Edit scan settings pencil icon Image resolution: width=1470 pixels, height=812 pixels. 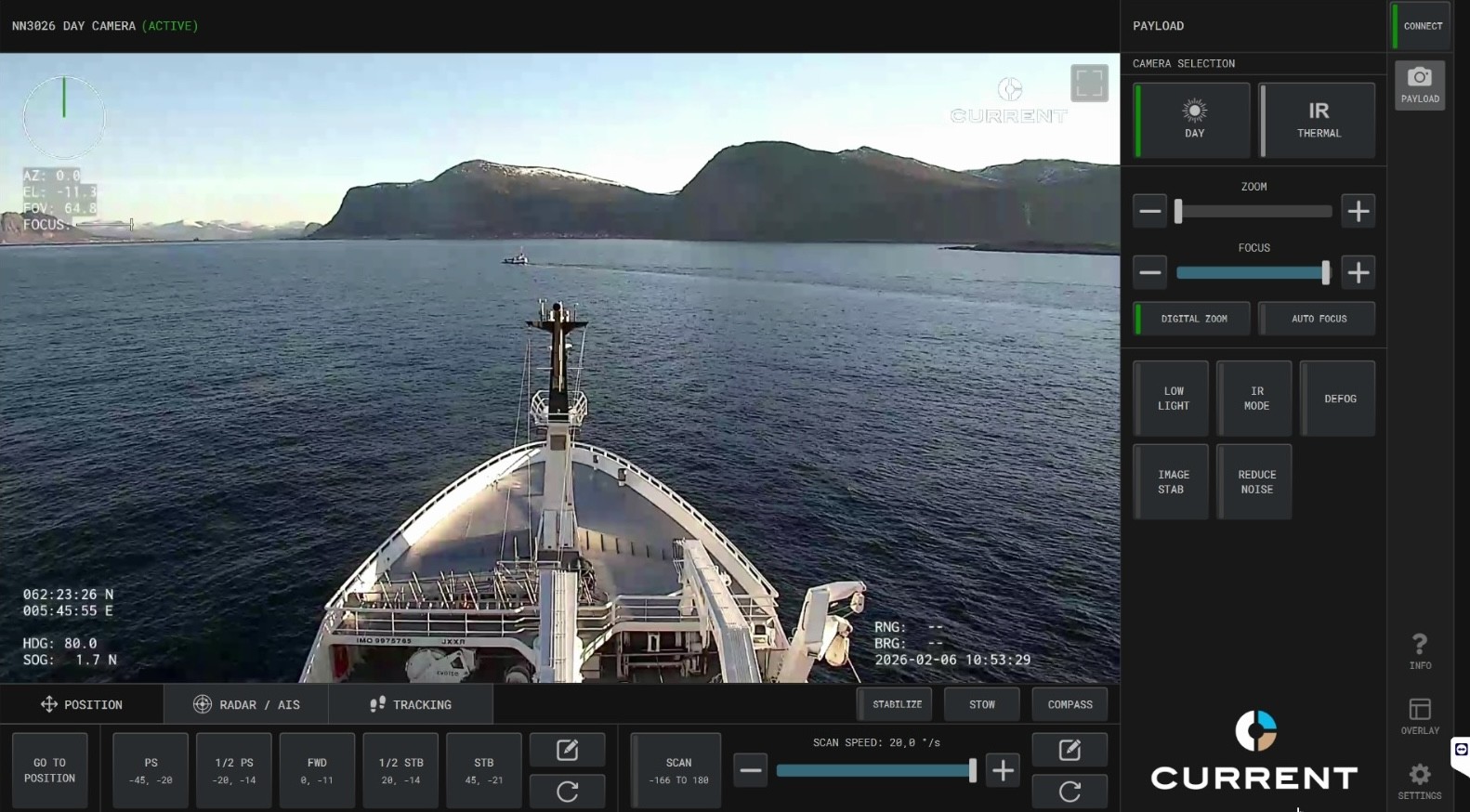[1070, 750]
